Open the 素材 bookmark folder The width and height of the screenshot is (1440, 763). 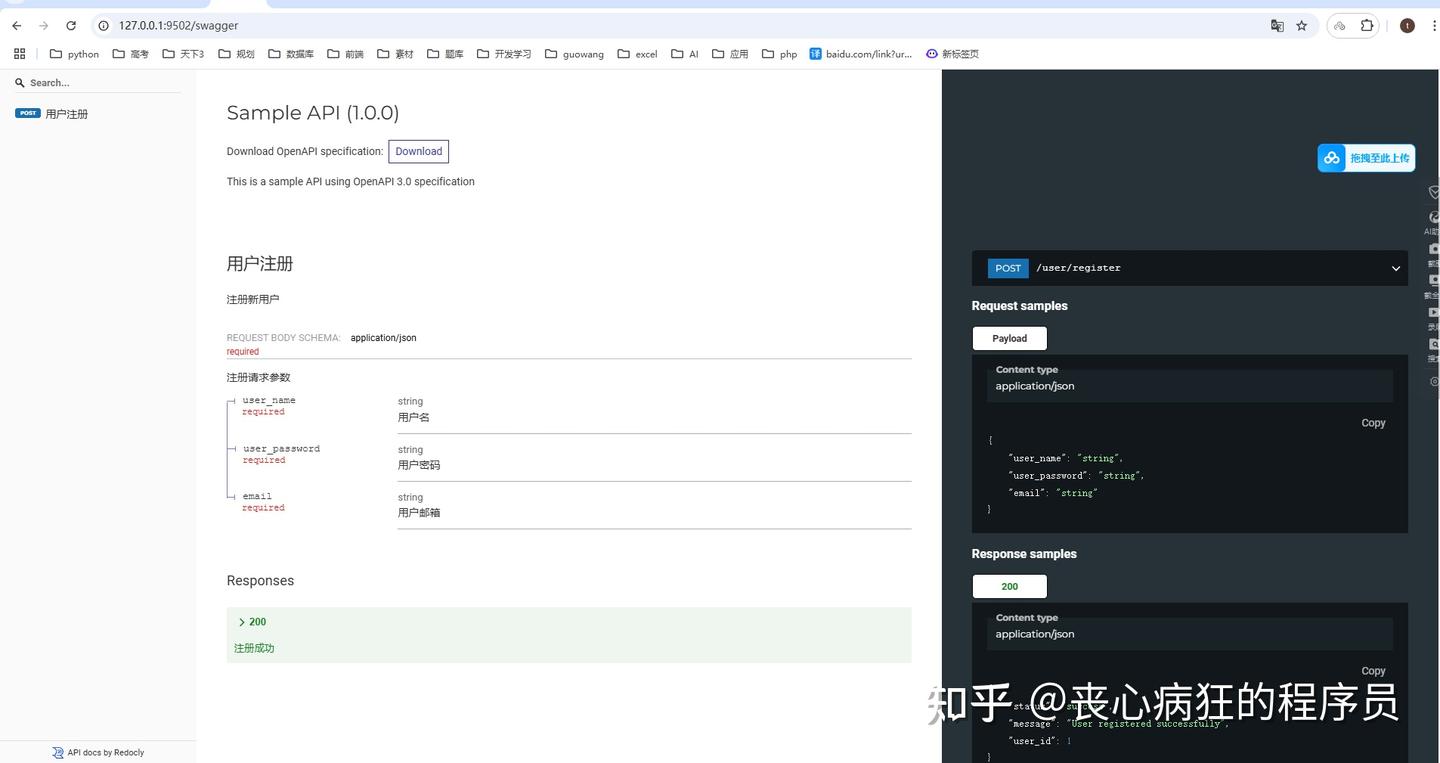[395, 54]
